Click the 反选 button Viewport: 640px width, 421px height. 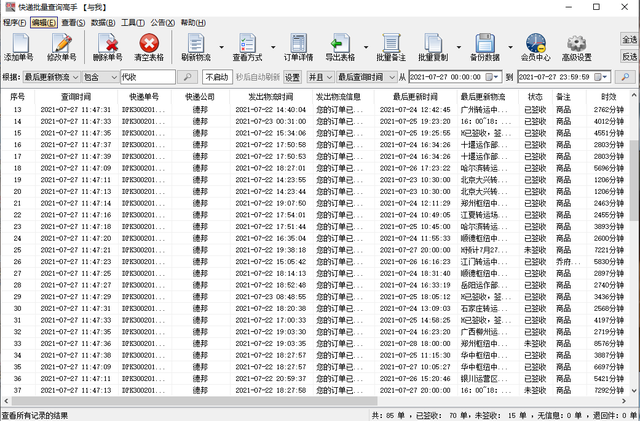click(x=629, y=56)
